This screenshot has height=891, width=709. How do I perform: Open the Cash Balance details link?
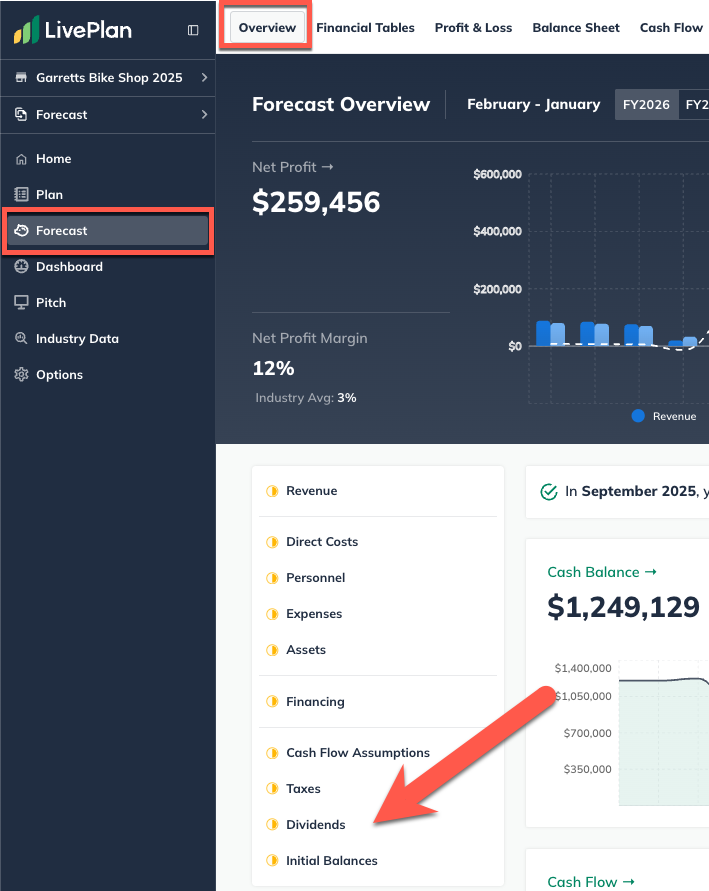click(x=601, y=572)
